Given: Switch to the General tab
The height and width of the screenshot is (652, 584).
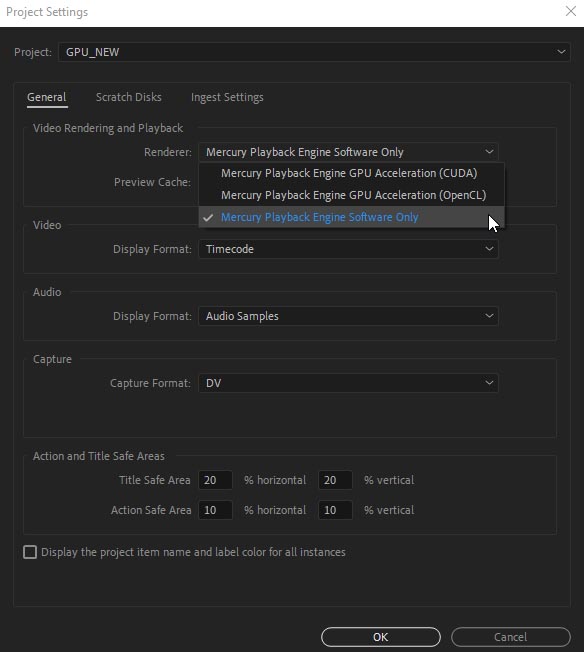Looking at the screenshot, I should pos(47,97).
